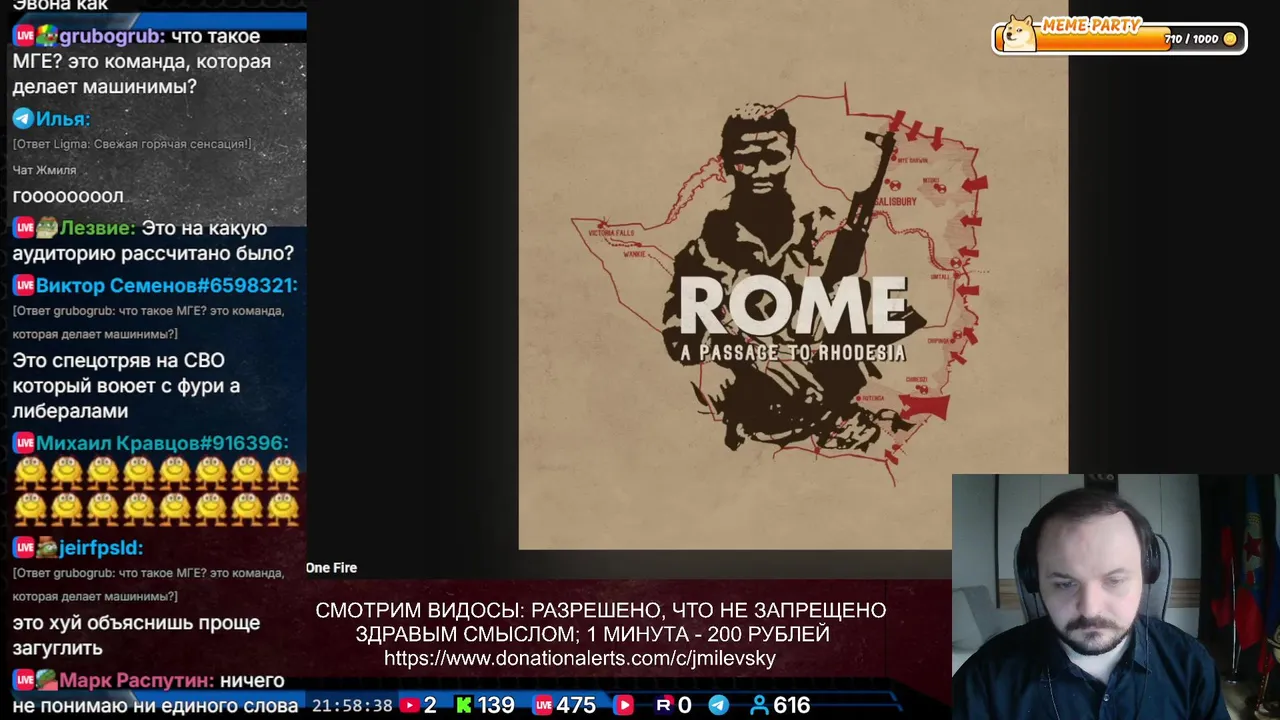The height and width of the screenshot is (720, 1280).
Task: Click jeirfpsld's avatar emoji
Action: (x=47, y=548)
